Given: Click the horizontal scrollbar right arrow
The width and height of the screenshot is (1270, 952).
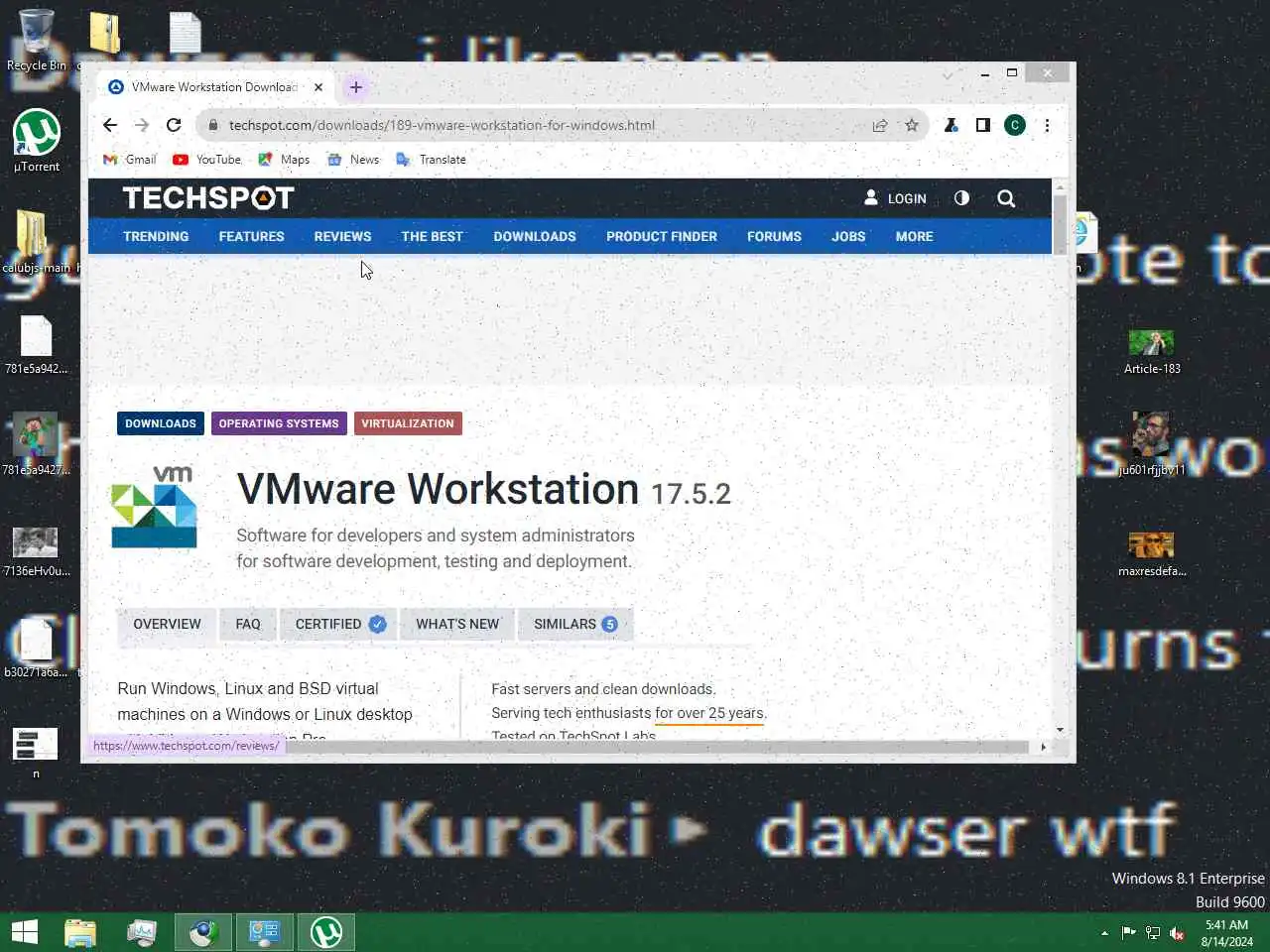Looking at the screenshot, I should point(1043,747).
